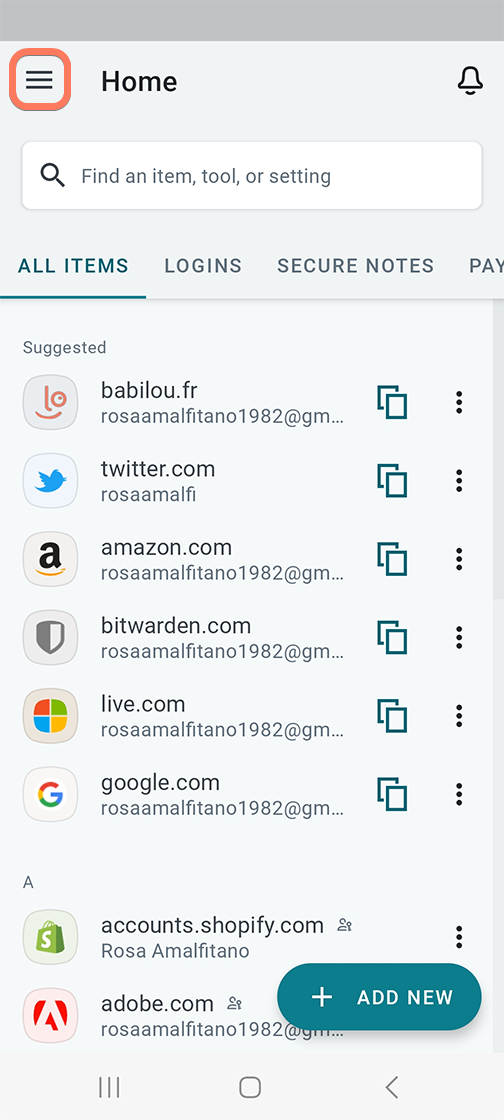The width and height of the screenshot is (504, 1120).
Task: Open more options for babilou.fr
Action: (459, 402)
